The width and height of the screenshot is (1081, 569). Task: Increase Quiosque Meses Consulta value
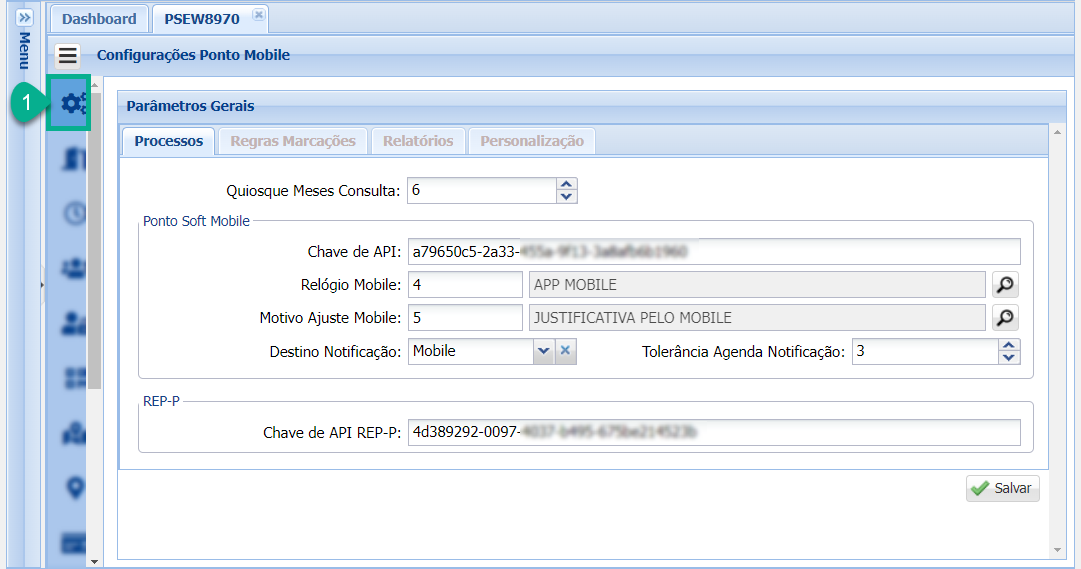[x=567, y=184]
